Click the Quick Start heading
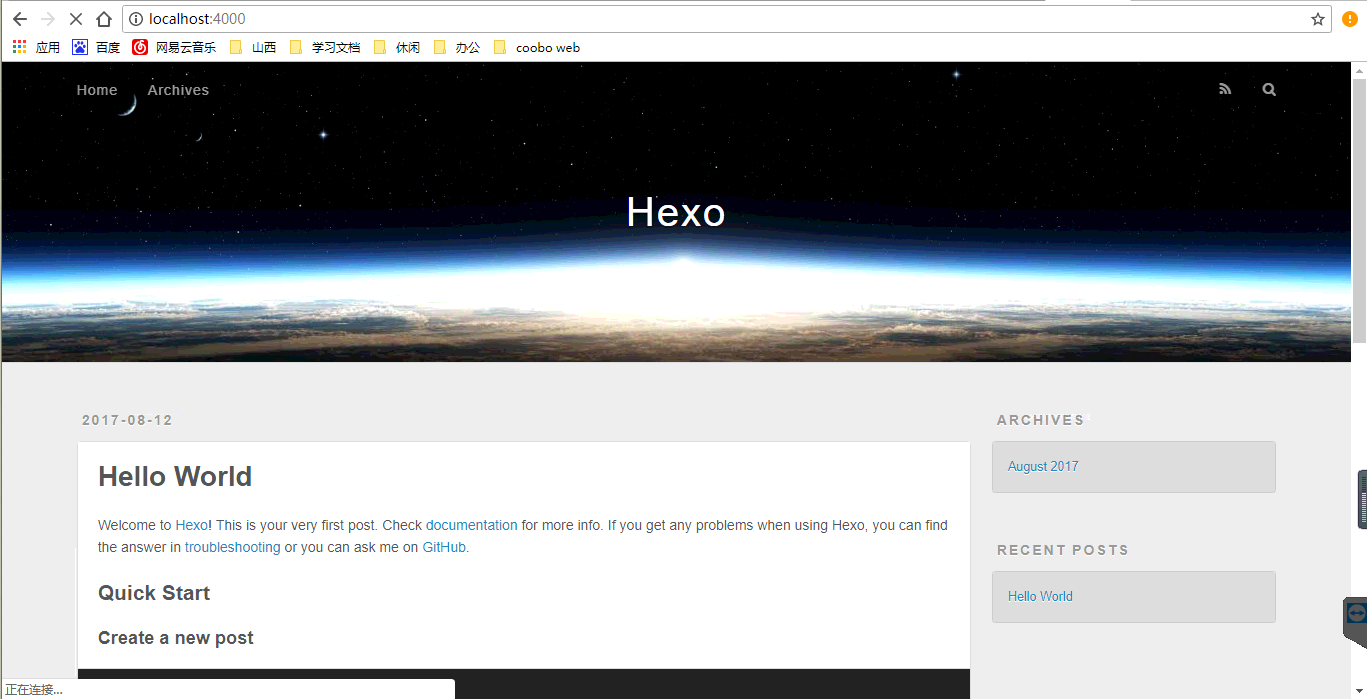 (x=154, y=593)
